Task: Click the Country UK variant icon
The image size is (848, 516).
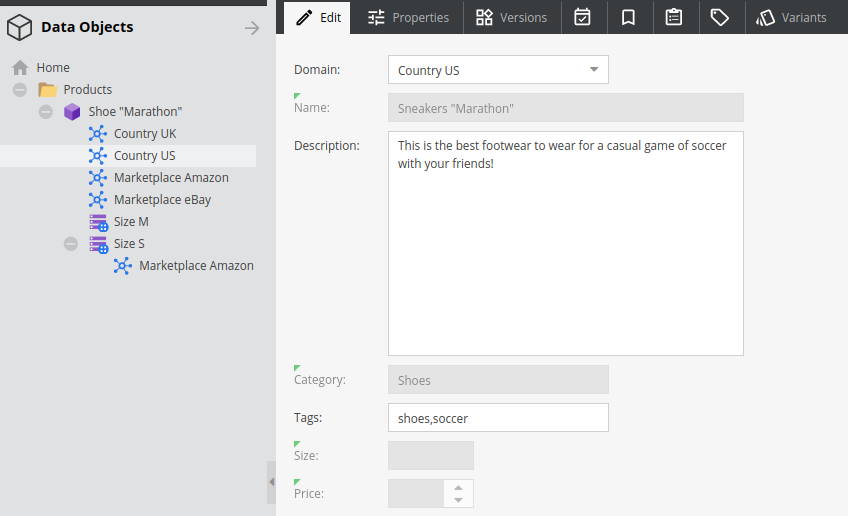Action: pos(98,134)
